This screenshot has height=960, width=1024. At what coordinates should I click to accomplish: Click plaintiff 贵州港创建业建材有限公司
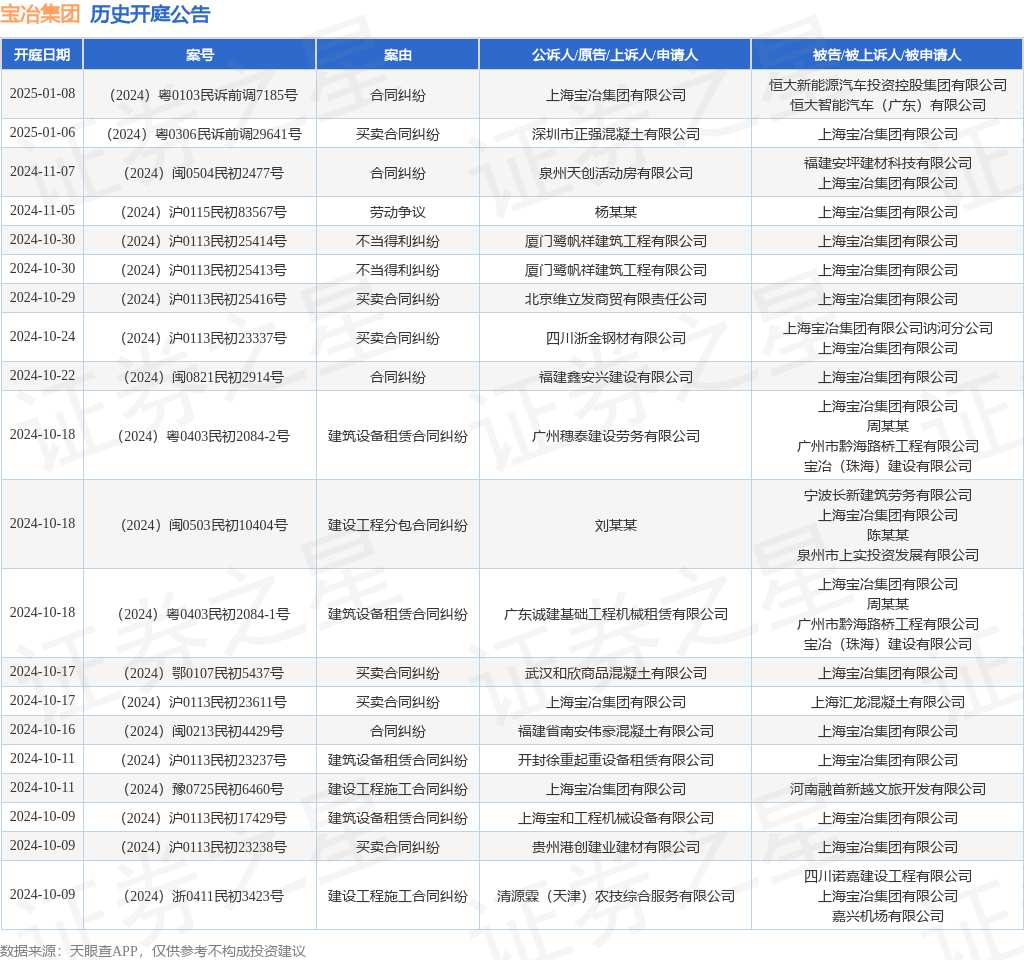pos(615,847)
